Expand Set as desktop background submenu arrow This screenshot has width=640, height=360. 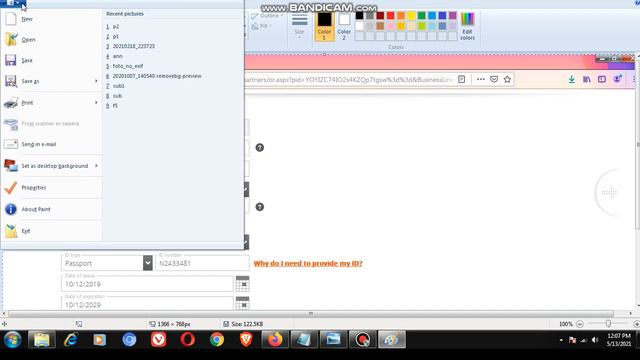96,166
